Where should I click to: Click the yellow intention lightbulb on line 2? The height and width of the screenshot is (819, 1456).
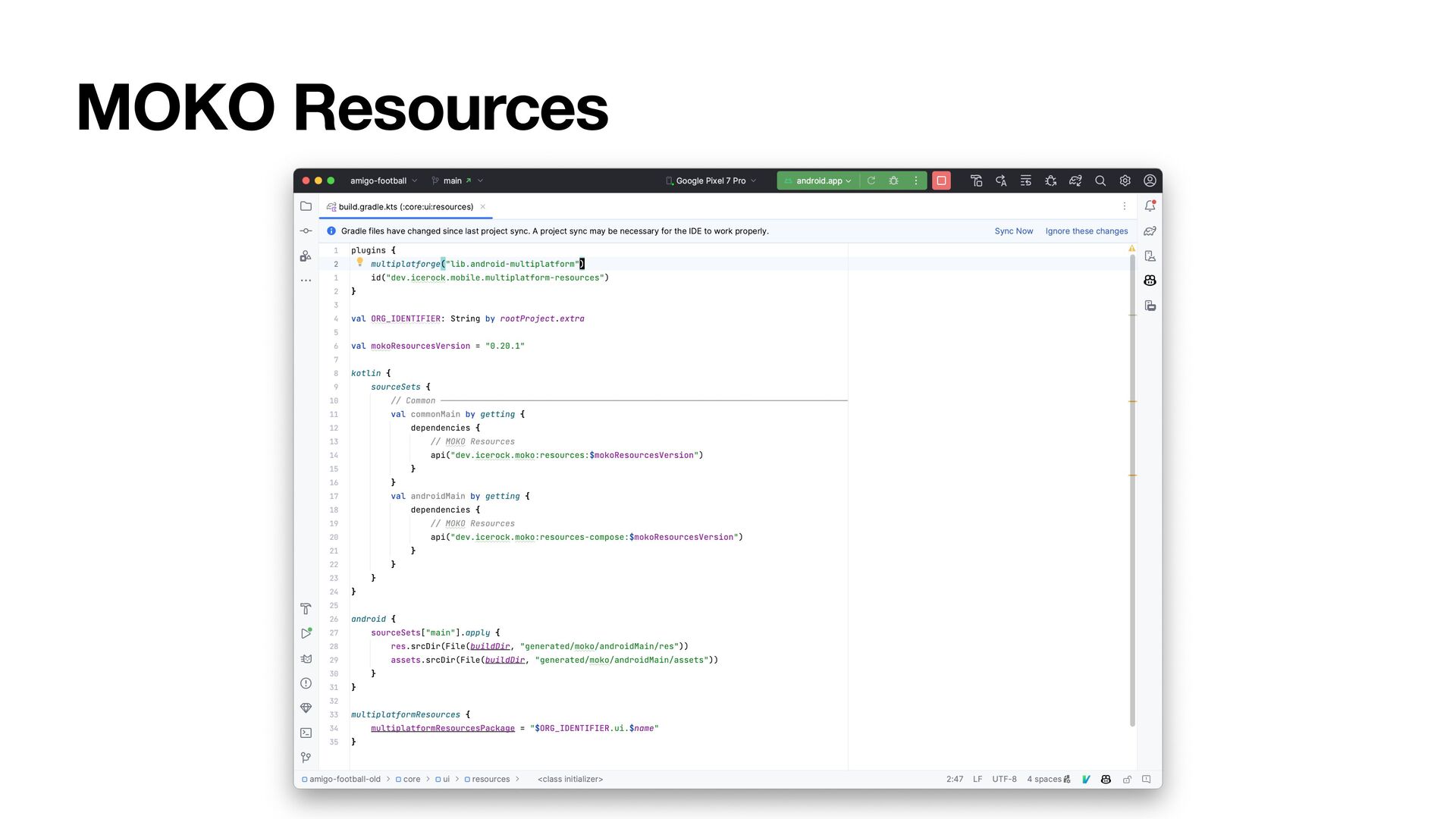360,262
